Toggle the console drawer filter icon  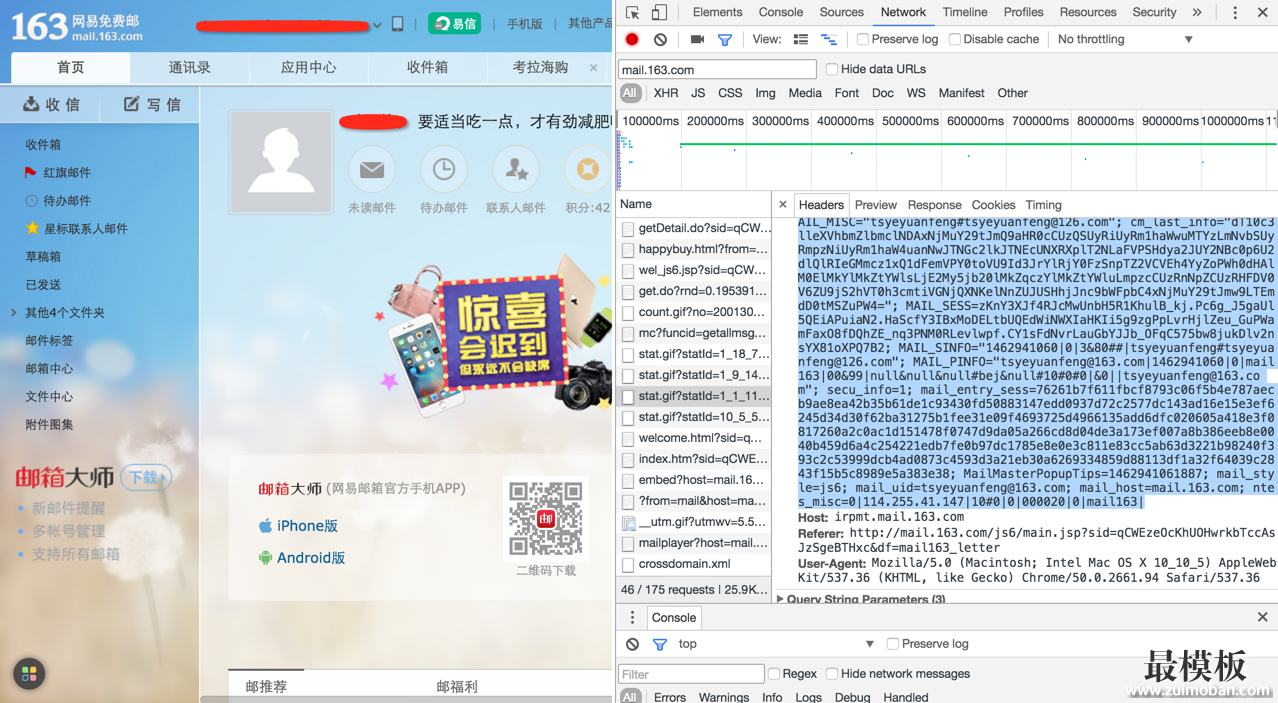[660, 644]
